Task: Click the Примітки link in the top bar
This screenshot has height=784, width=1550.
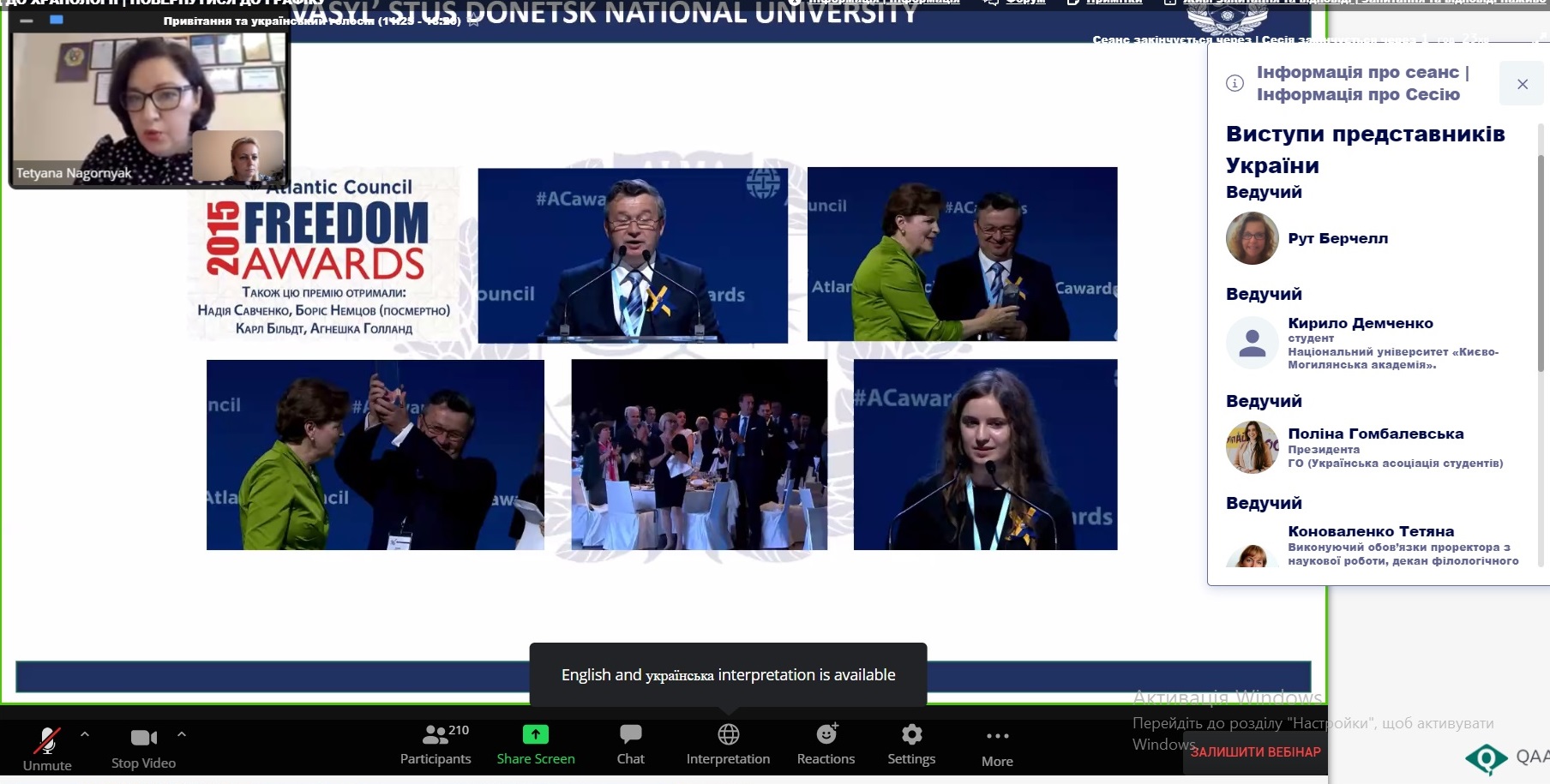Action: (1114, 3)
